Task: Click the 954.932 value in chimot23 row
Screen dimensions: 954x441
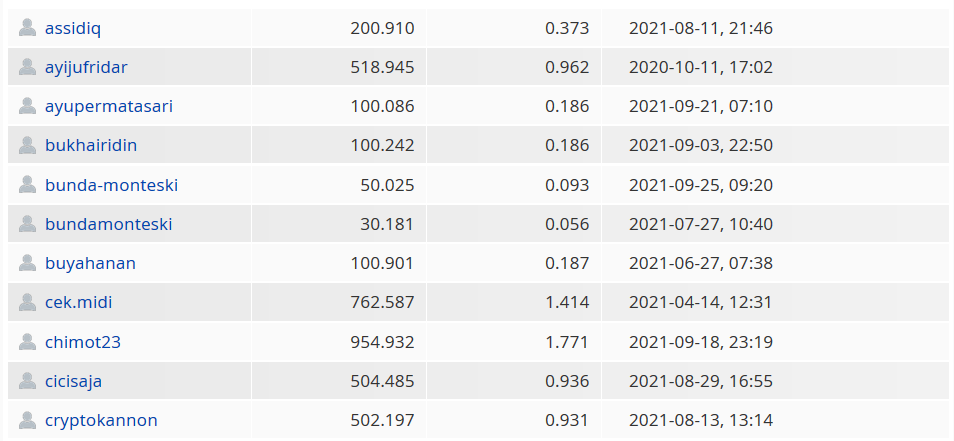Action: point(382,342)
